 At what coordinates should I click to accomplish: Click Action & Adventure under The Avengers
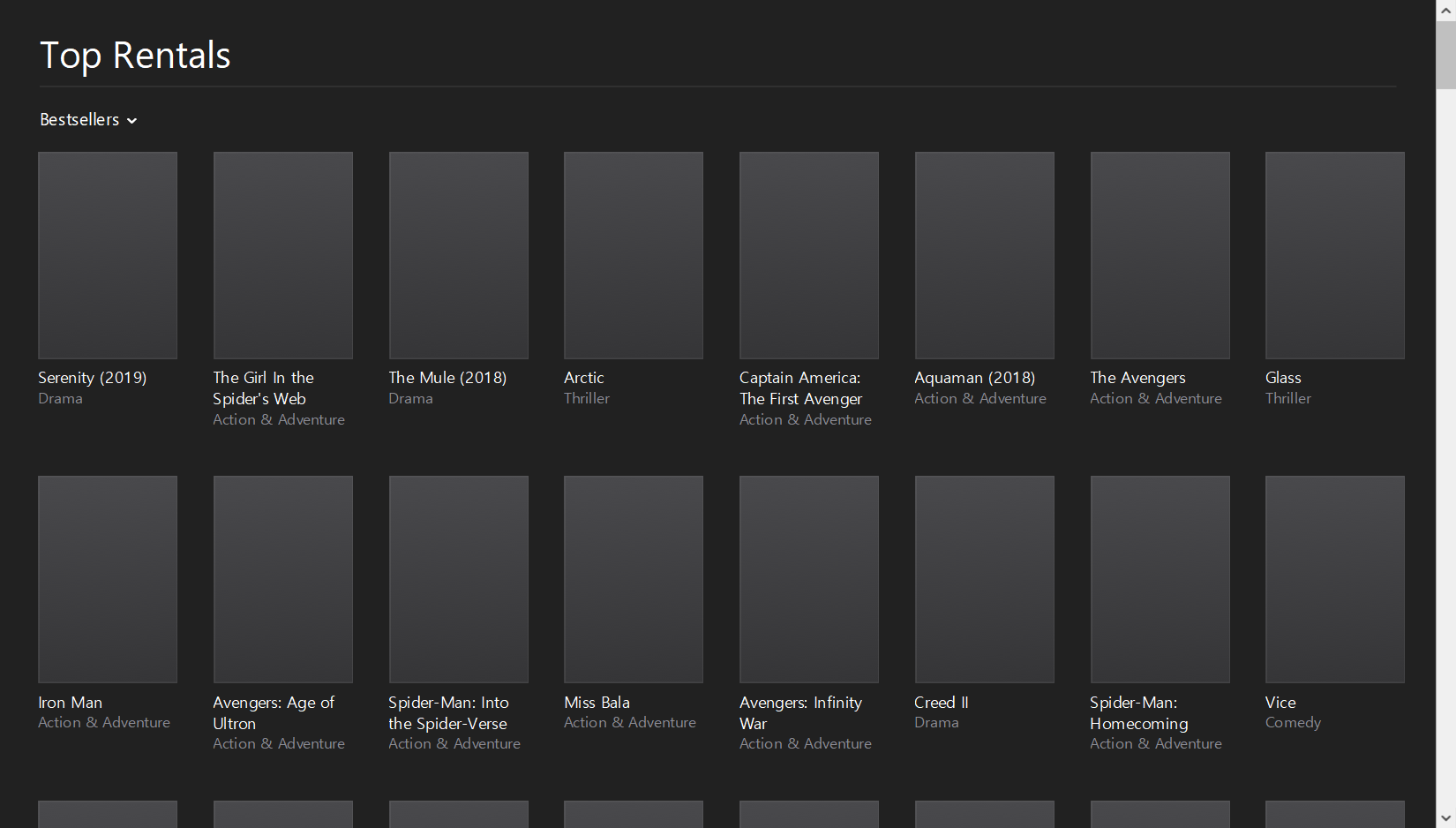[x=1156, y=399]
